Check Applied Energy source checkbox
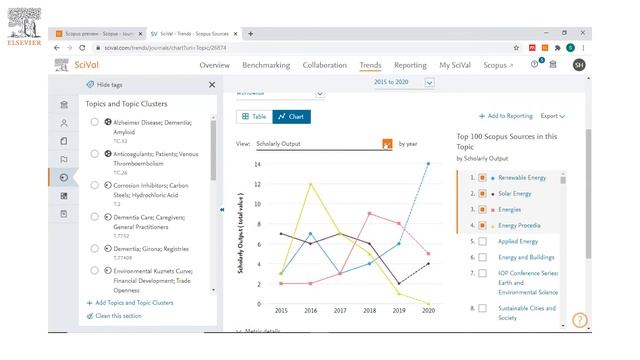This screenshot has height=360, width=640. pos(482,241)
